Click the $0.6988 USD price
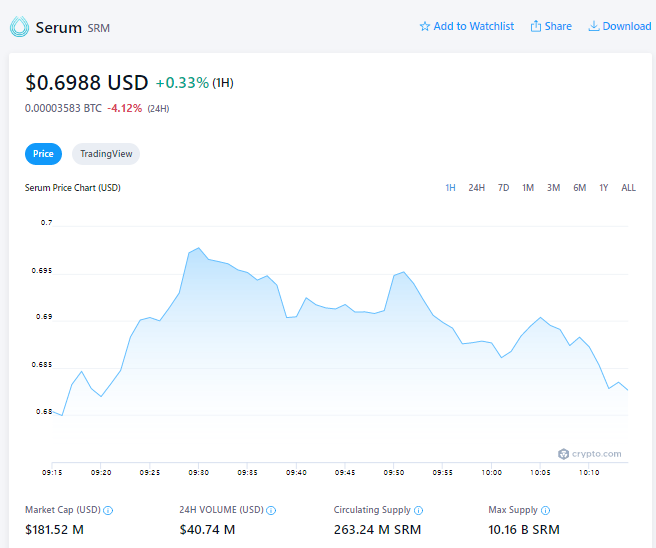Image resolution: width=656 pixels, height=548 pixels. (87, 82)
